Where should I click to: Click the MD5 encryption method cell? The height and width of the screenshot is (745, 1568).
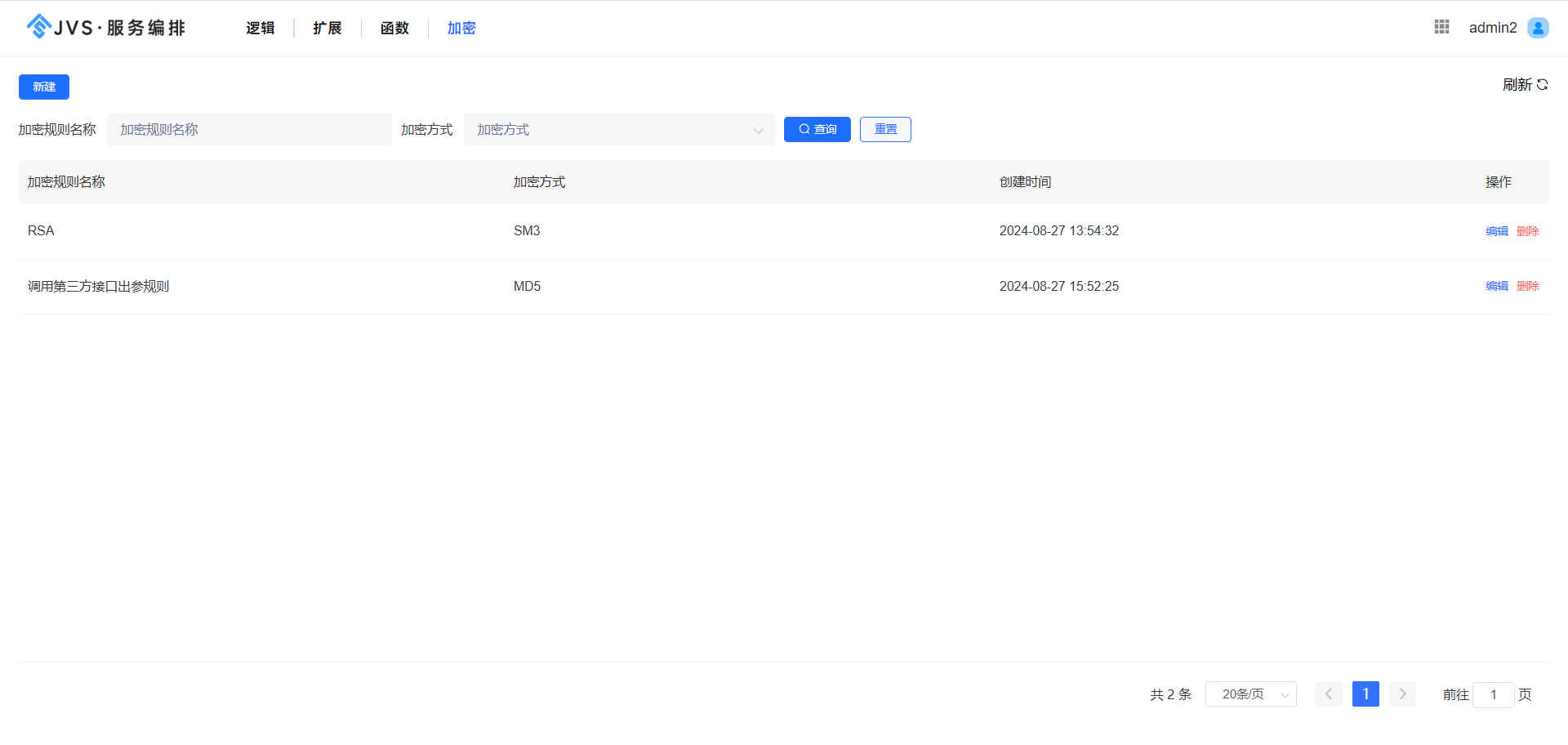[527, 286]
